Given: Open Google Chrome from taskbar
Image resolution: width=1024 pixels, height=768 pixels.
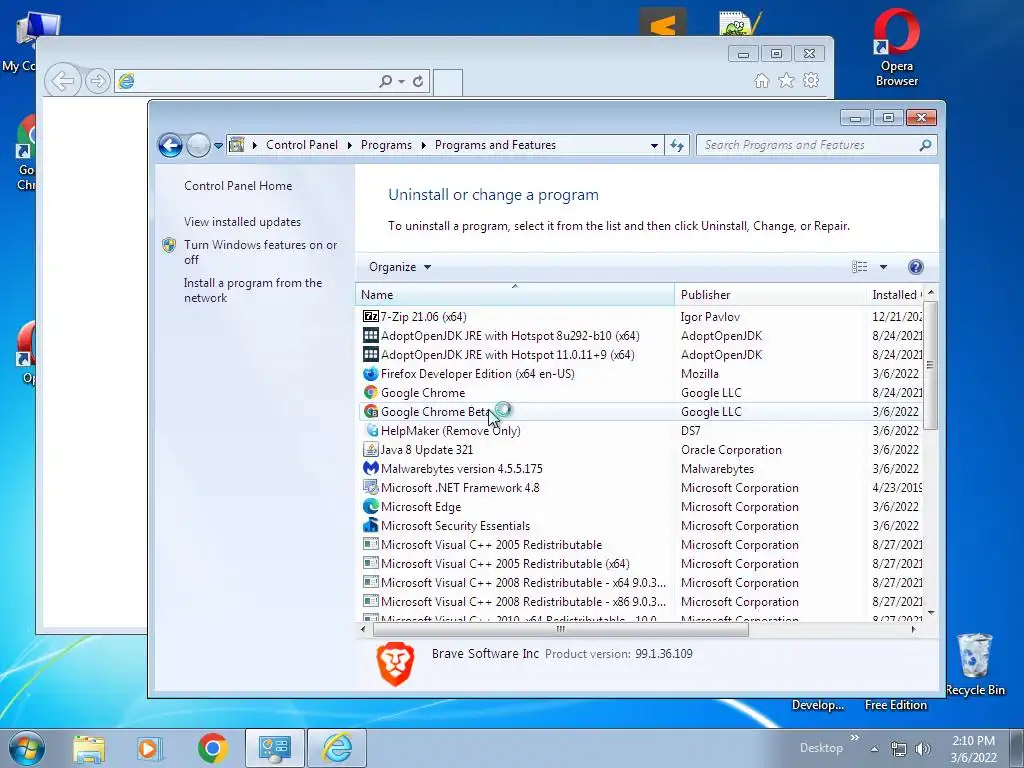Looking at the screenshot, I should coord(212,748).
